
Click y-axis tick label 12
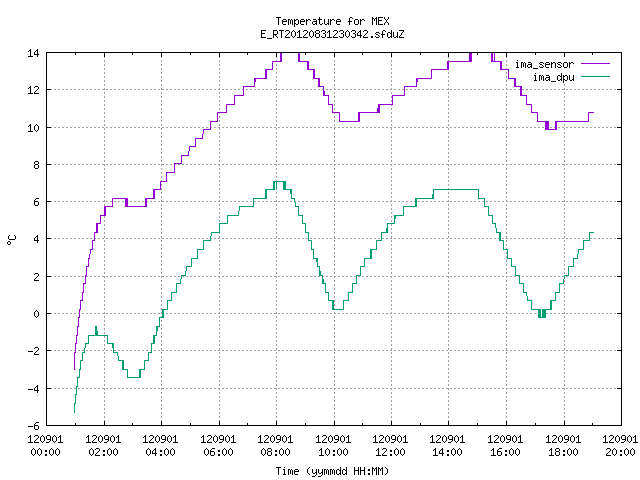pos(33,90)
